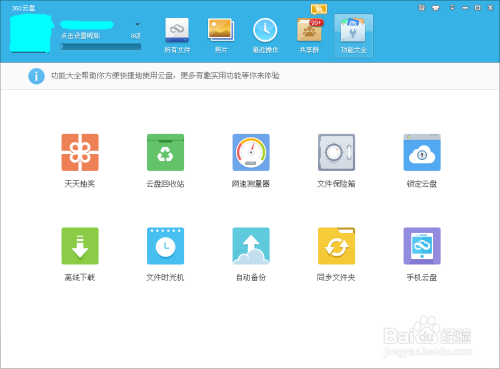Click the leftmost title bar icon

point(422,7)
